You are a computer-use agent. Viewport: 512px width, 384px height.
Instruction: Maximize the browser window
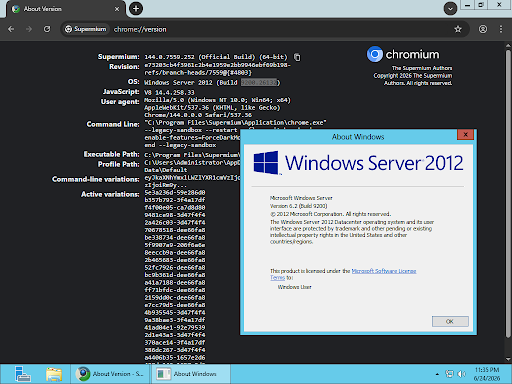pos(481,5)
